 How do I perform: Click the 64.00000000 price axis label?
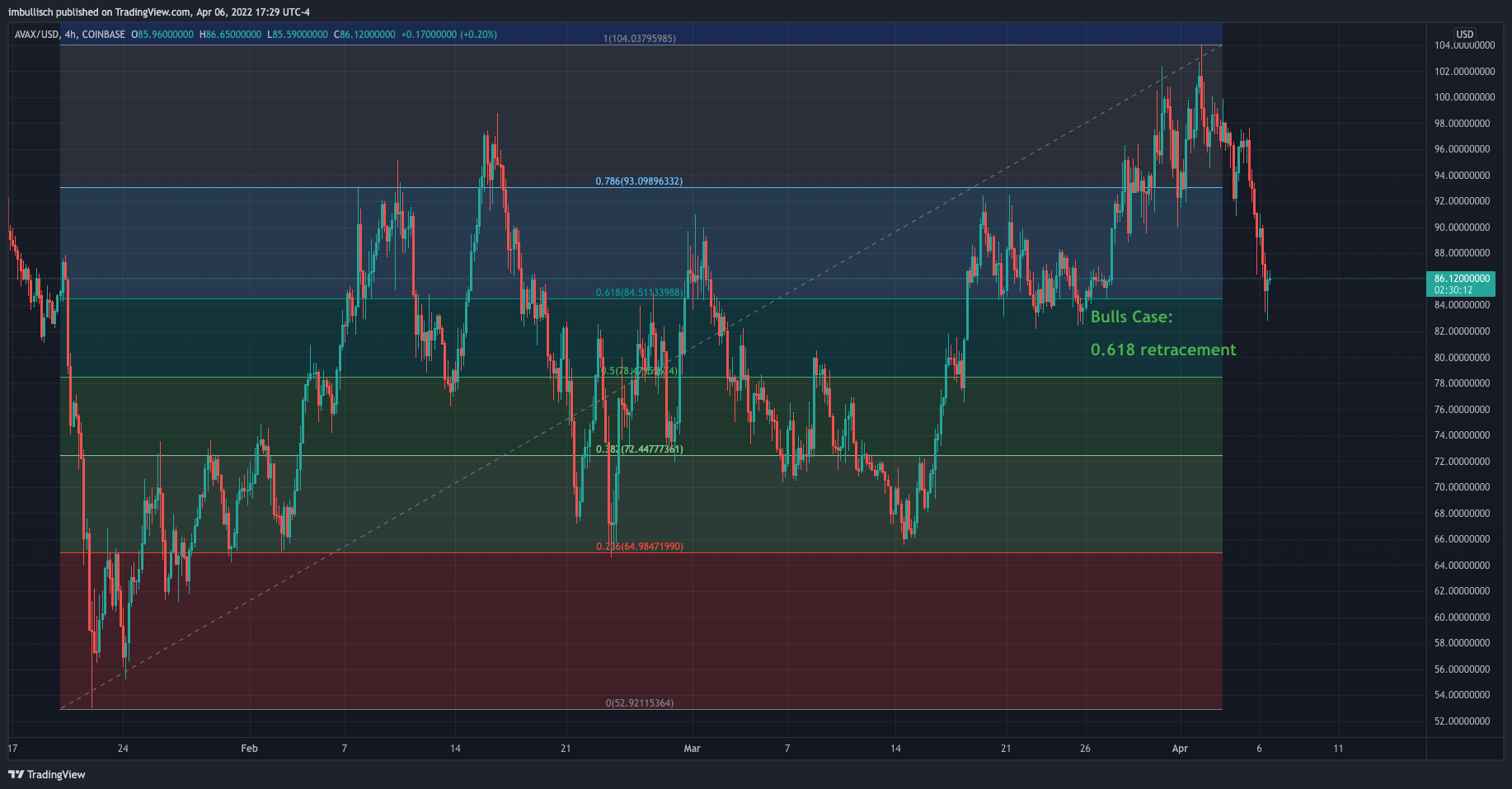pyautogui.click(x=1464, y=566)
